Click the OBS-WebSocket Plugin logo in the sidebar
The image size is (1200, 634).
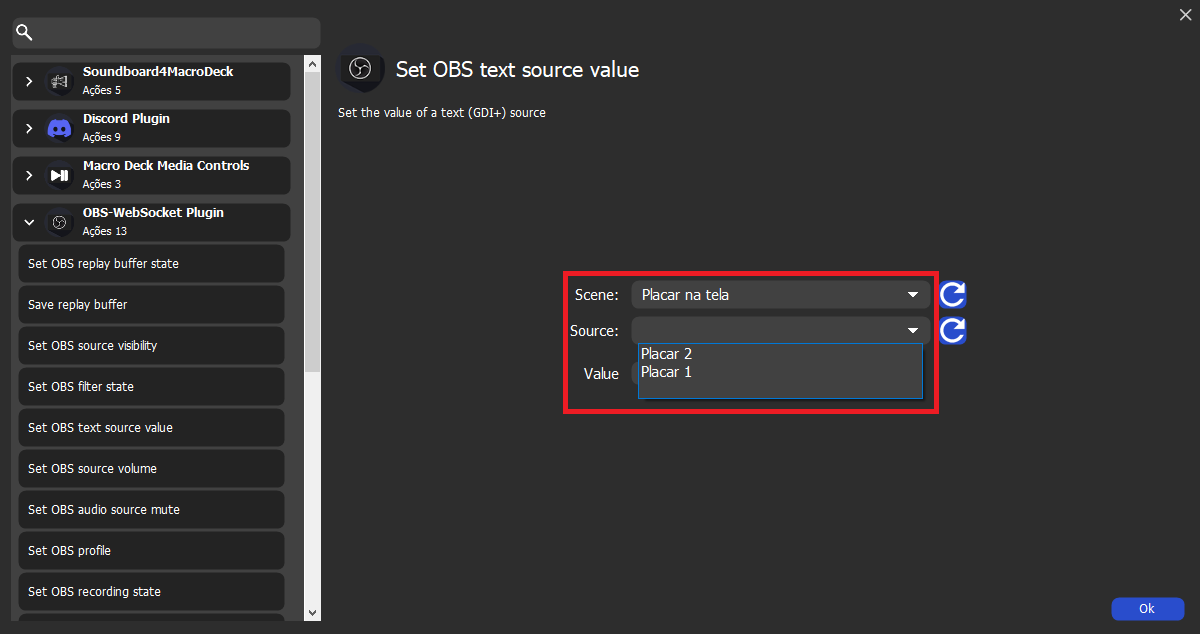[x=58, y=221]
